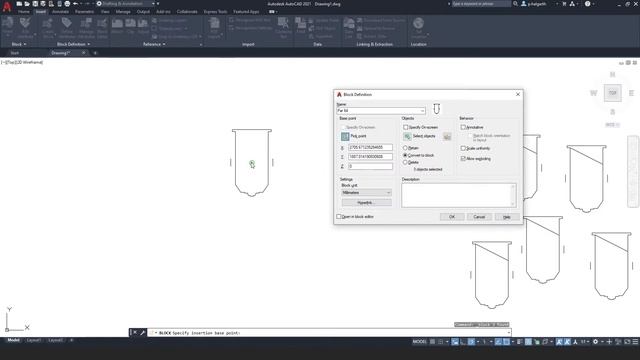The height and width of the screenshot is (360, 640).
Task: Click the customization menu icon in status bar
Action: (x=635, y=342)
